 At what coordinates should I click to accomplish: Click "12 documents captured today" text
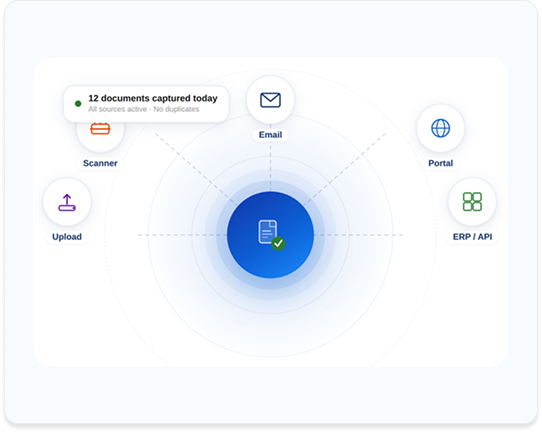(x=153, y=98)
